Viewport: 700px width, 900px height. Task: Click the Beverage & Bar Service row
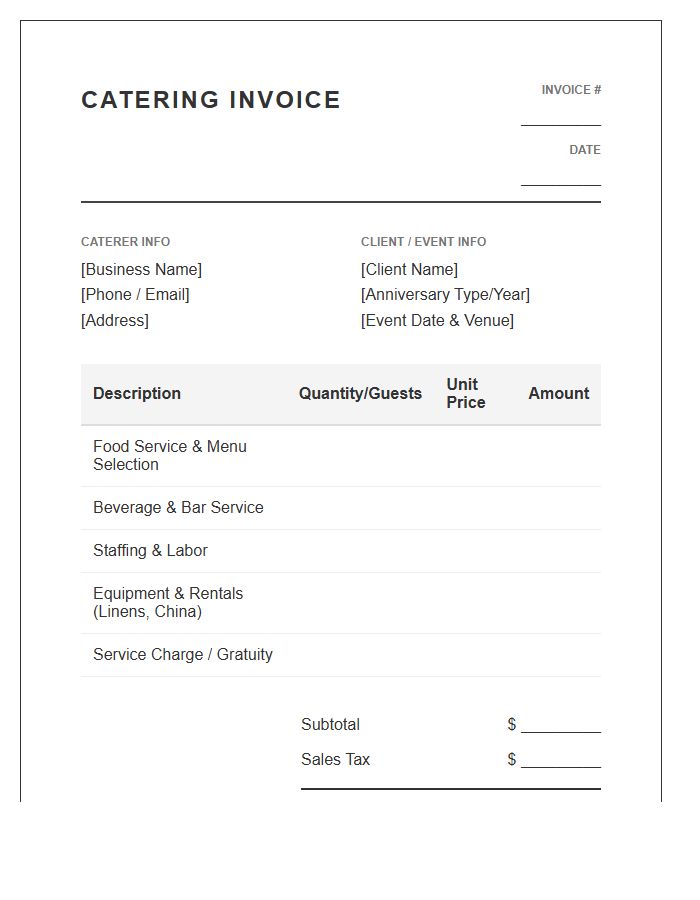[x=341, y=508]
